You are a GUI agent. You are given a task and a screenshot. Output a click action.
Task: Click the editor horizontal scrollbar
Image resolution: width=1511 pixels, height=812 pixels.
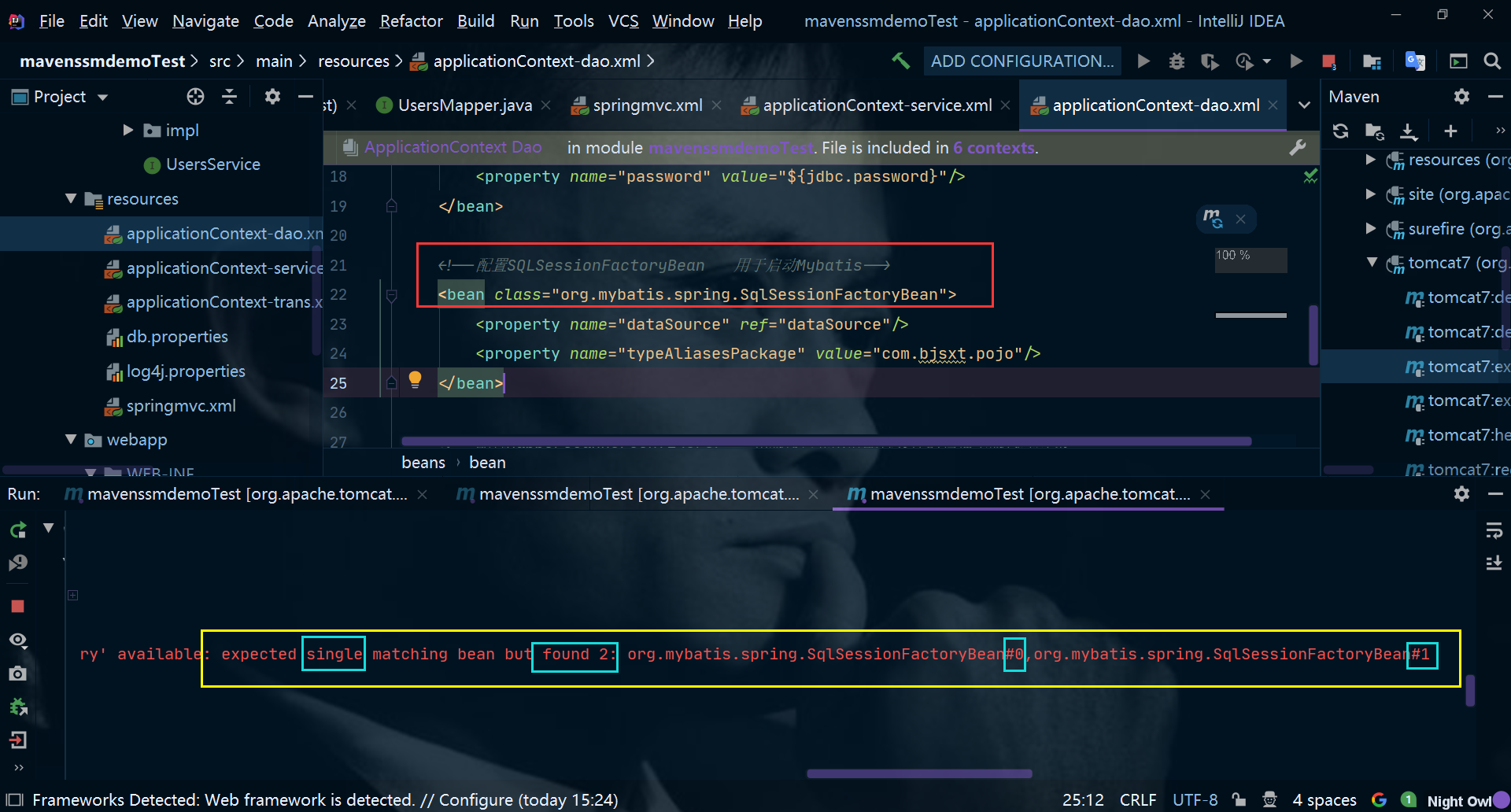[826, 441]
